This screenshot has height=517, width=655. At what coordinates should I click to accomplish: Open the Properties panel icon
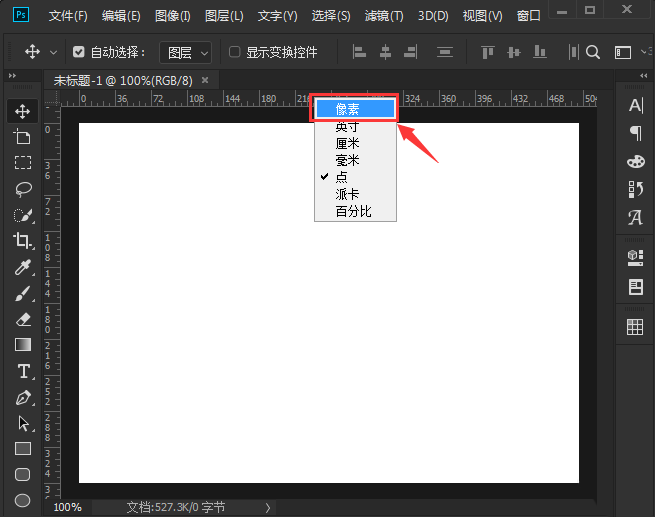click(635, 287)
